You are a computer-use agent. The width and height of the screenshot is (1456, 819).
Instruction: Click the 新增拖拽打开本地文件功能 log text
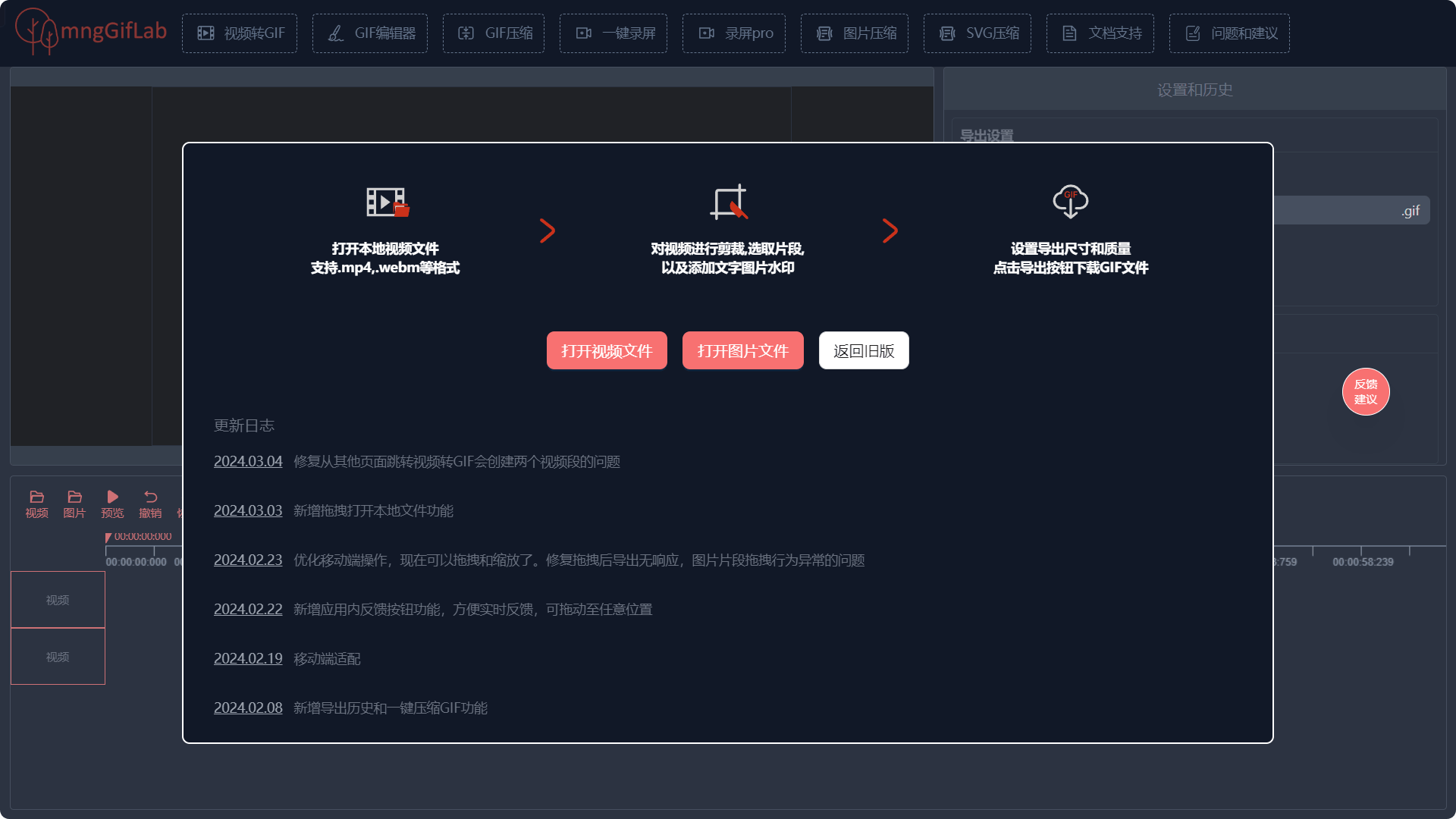point(373,510)
